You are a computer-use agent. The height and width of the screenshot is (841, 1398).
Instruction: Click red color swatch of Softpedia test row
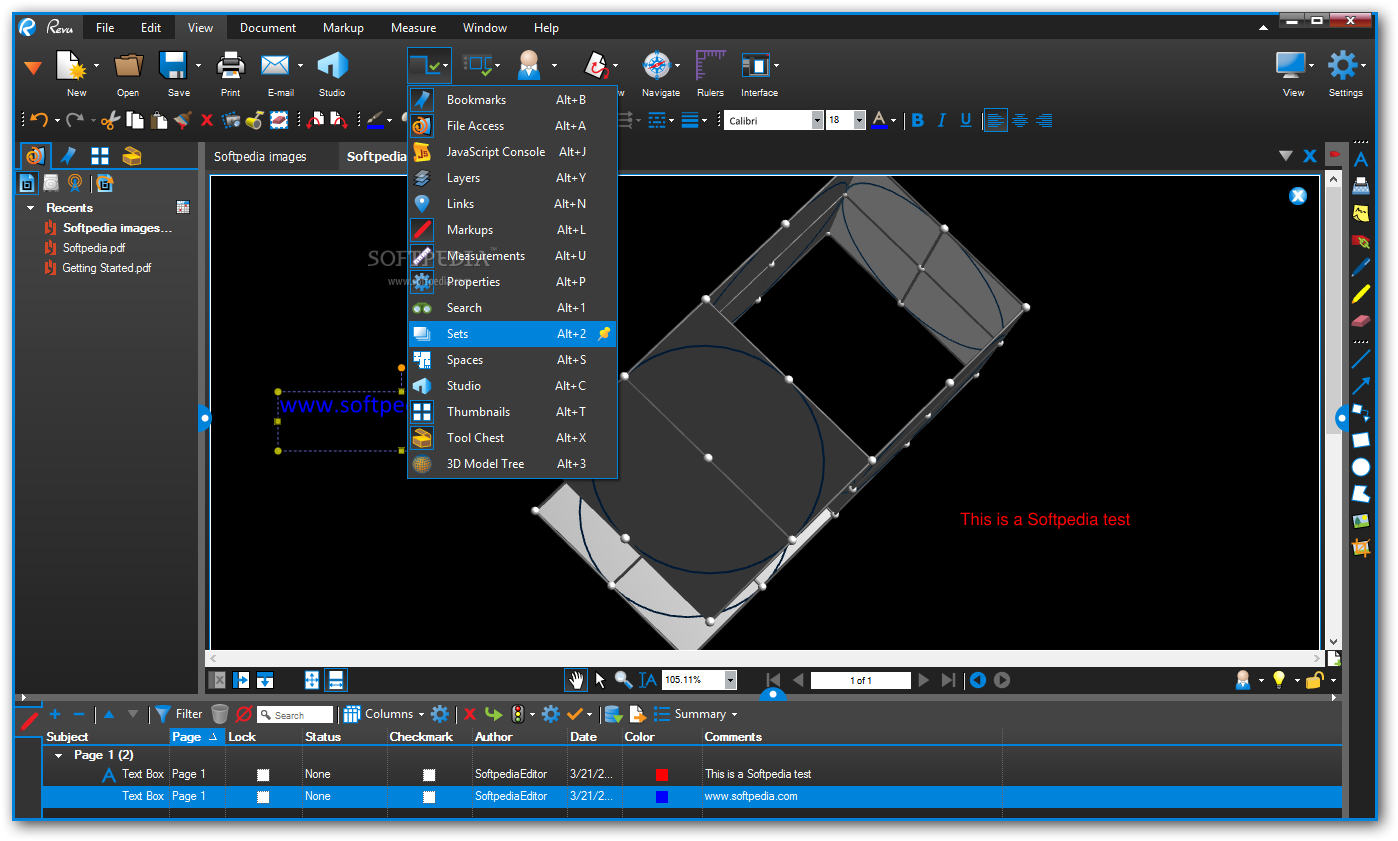[x=661, y=775]
